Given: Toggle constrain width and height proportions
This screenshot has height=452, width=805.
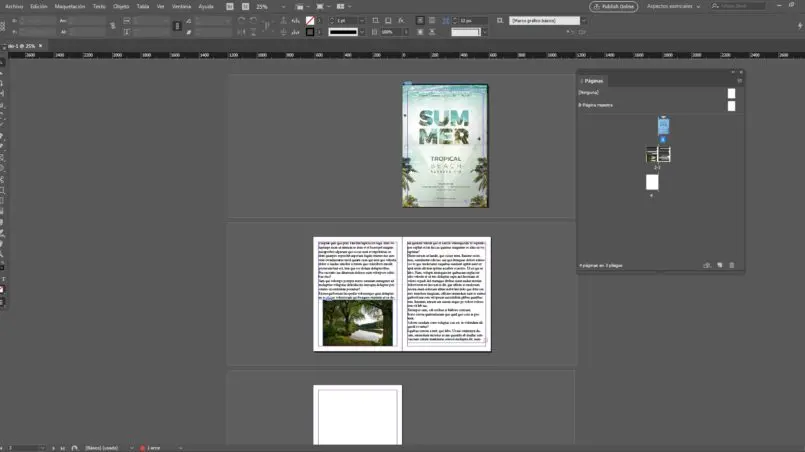Looking at the screenshot, I should [112, 26].
